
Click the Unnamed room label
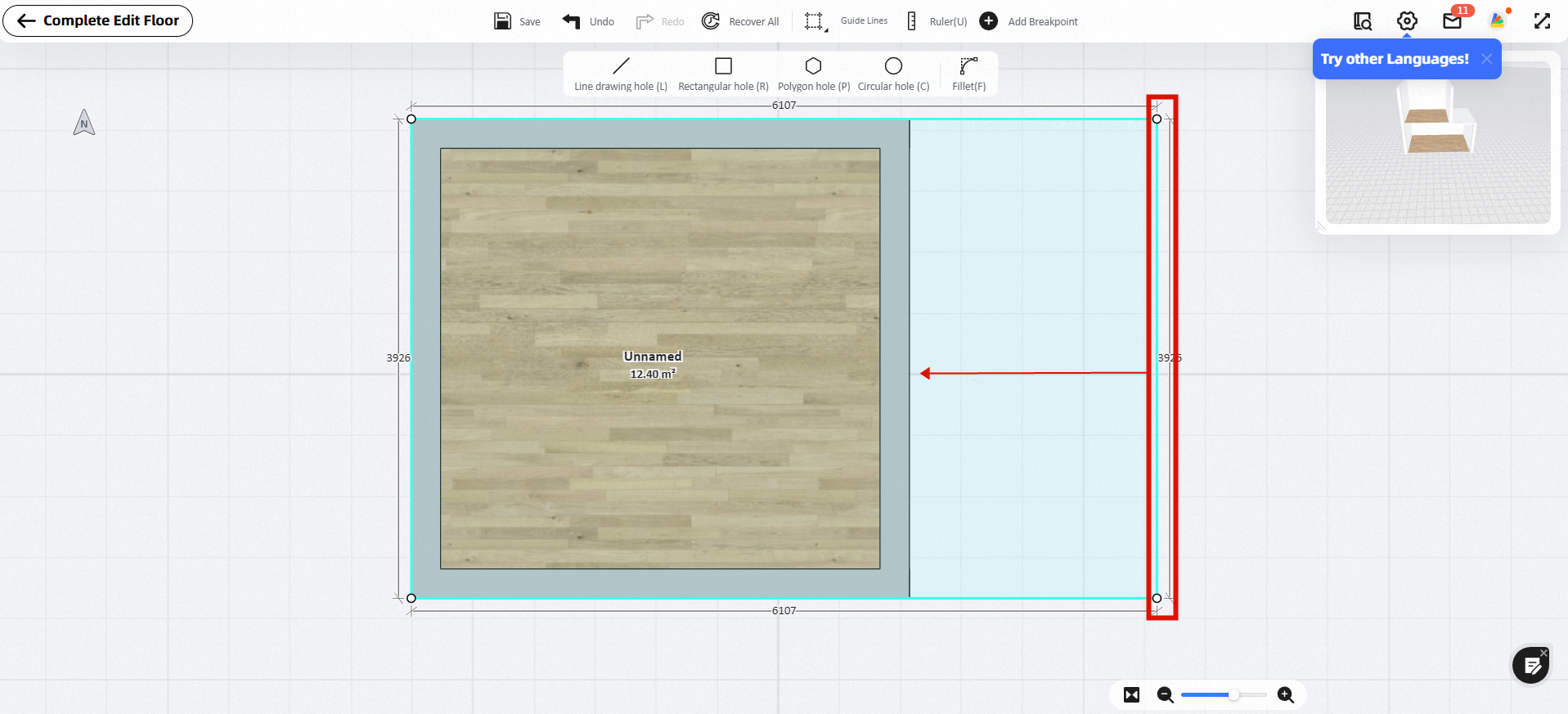tap(653, 357)
